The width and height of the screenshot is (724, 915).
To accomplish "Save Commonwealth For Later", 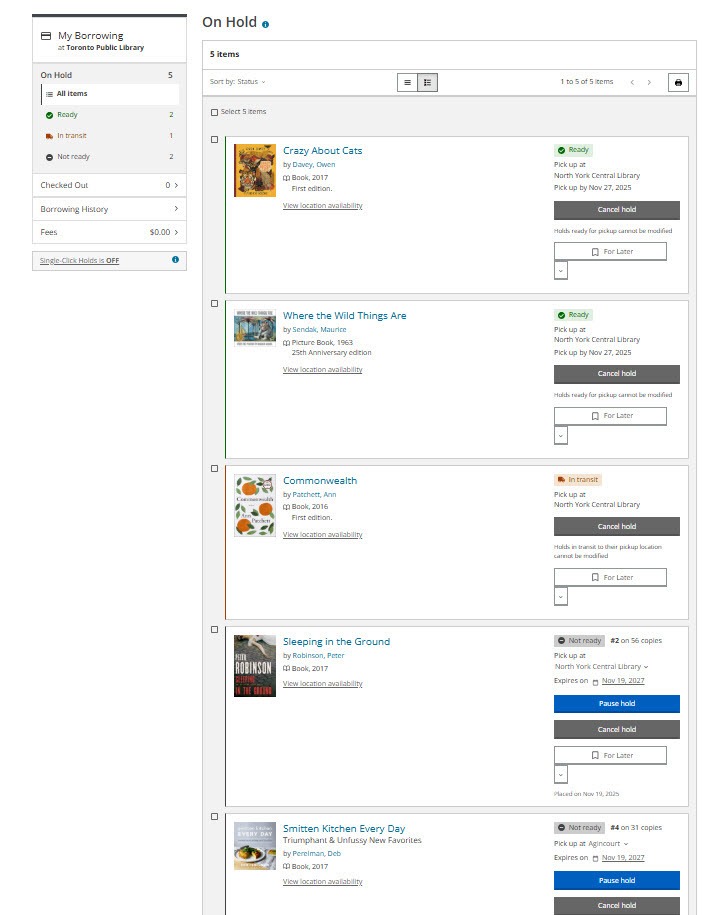I will [610, 577].
